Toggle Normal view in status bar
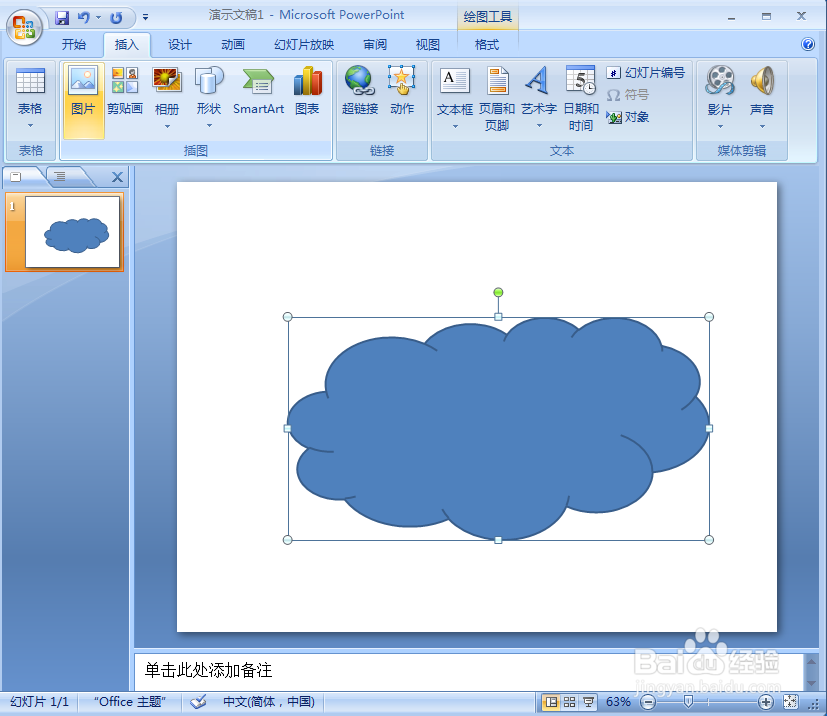Viewport: 827px width, 716px height. coord(551,702)
